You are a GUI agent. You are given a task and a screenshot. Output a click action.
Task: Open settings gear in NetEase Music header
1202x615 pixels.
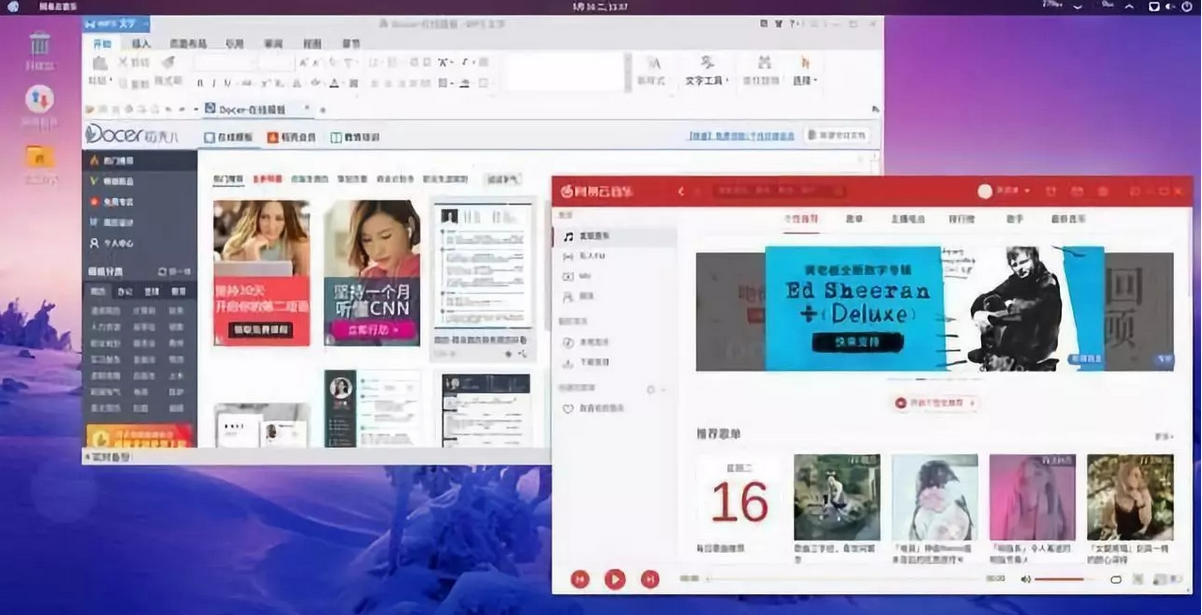pyautogui.click(x=1103, y=191)
